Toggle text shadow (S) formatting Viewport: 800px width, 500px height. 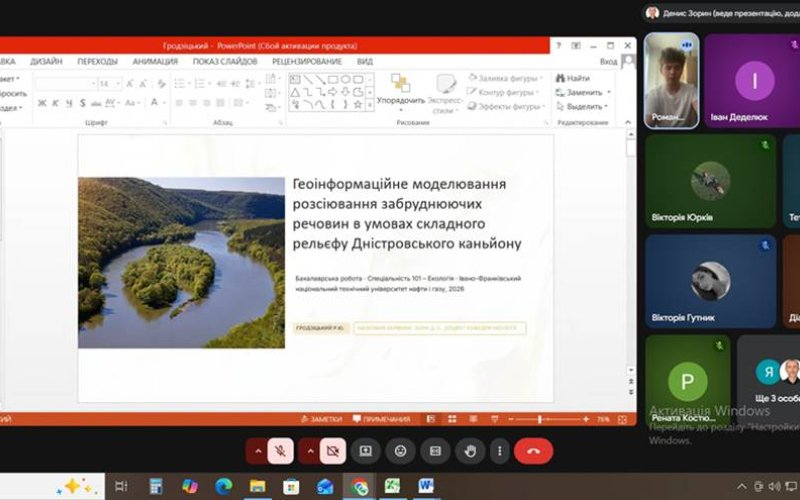pyautogui.click(x=82, y=103)
